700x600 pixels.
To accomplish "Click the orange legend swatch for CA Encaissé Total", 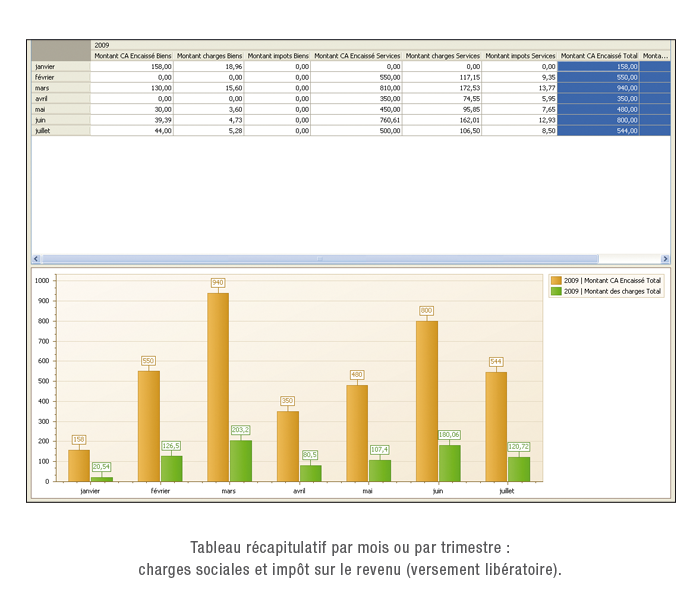I will (556, 281).
